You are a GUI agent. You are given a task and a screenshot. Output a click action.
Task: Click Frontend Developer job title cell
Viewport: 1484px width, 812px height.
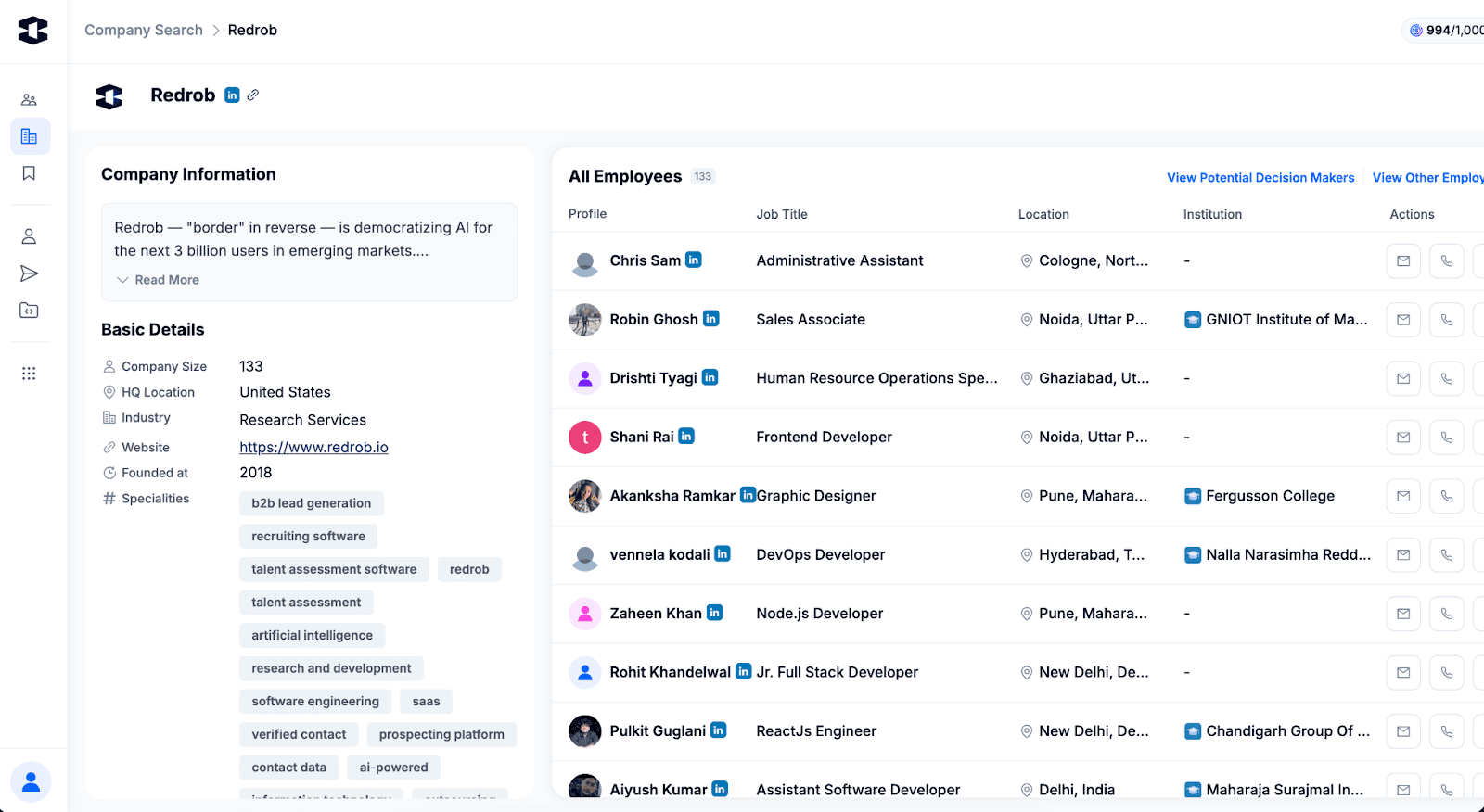pos(824,437)
